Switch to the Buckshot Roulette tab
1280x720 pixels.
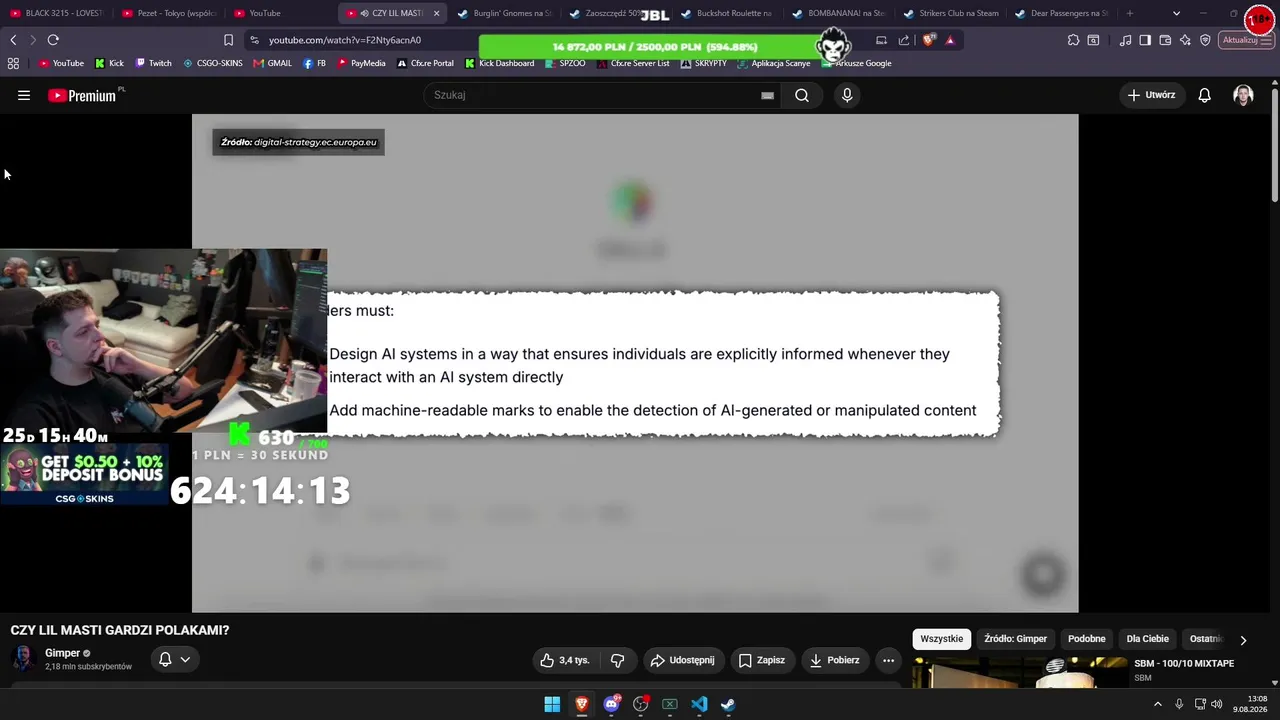point(726,13)
